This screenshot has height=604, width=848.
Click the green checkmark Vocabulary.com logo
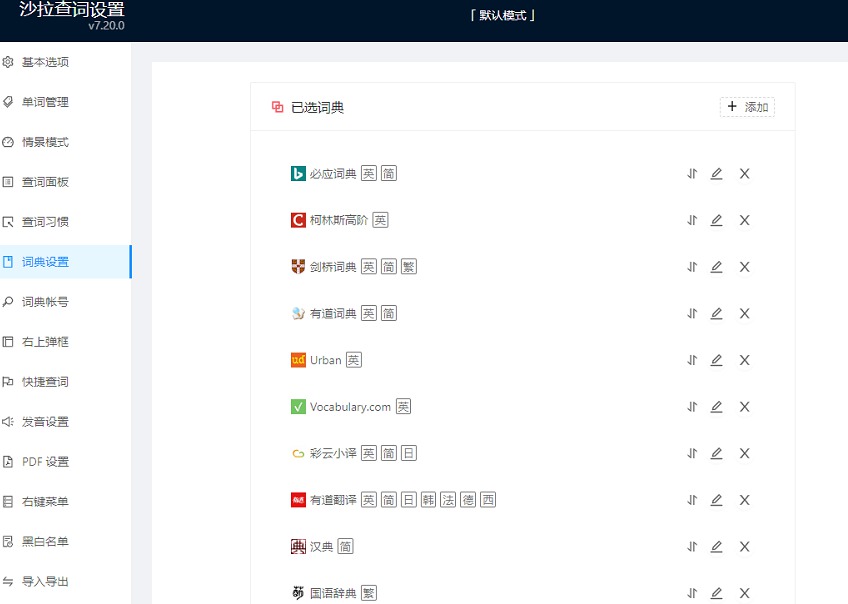298,407
